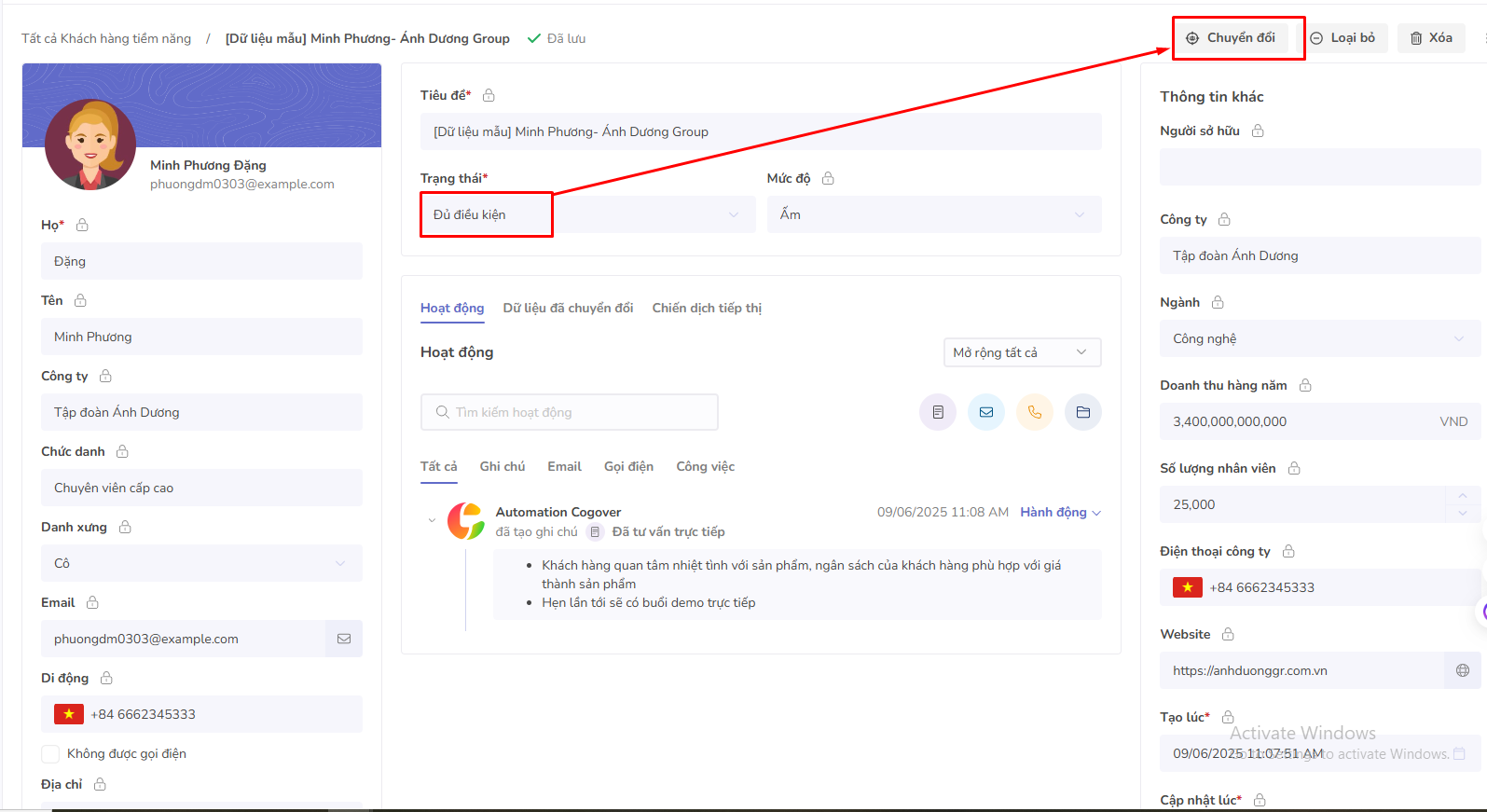Click lock icon beside Email label

point(92,602)
